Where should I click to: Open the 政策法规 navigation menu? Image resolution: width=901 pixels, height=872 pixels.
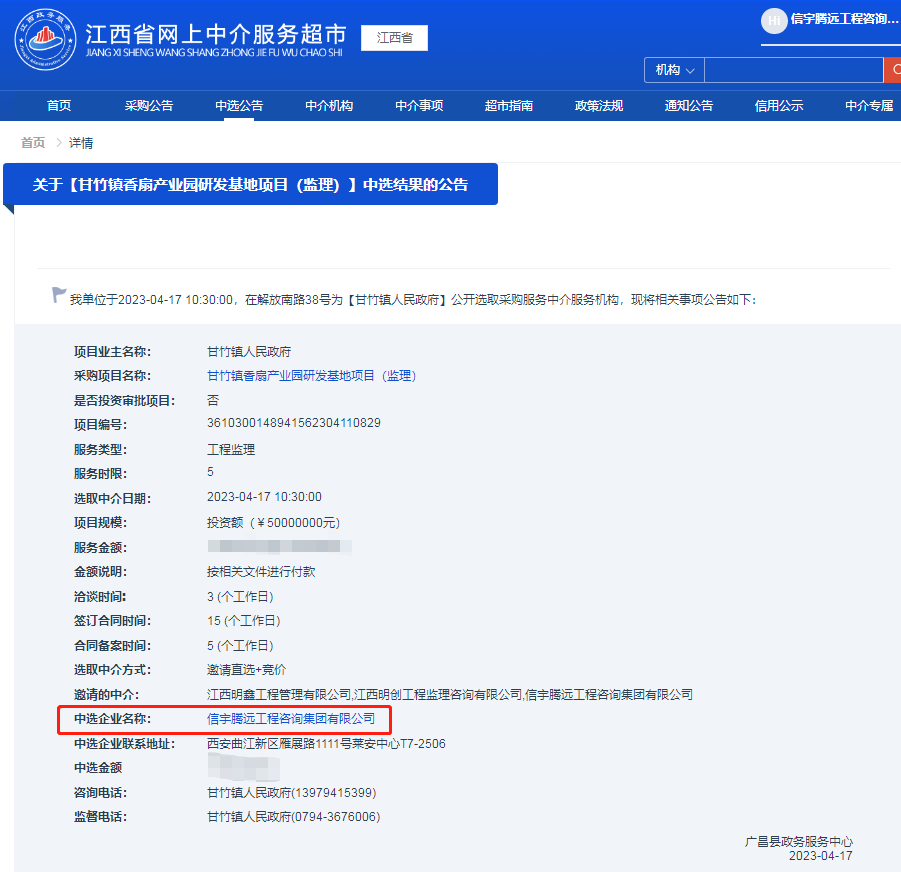coord(598,104)
